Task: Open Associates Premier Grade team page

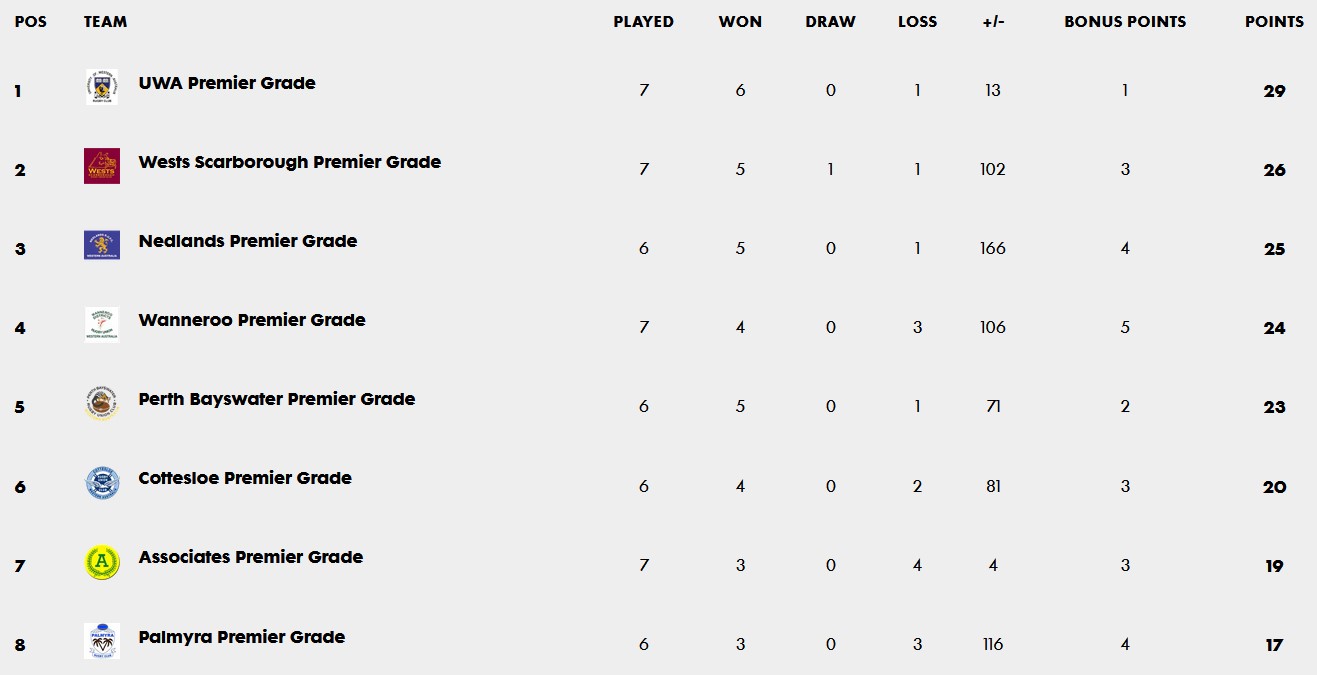Action: click(x=251, y=557)
